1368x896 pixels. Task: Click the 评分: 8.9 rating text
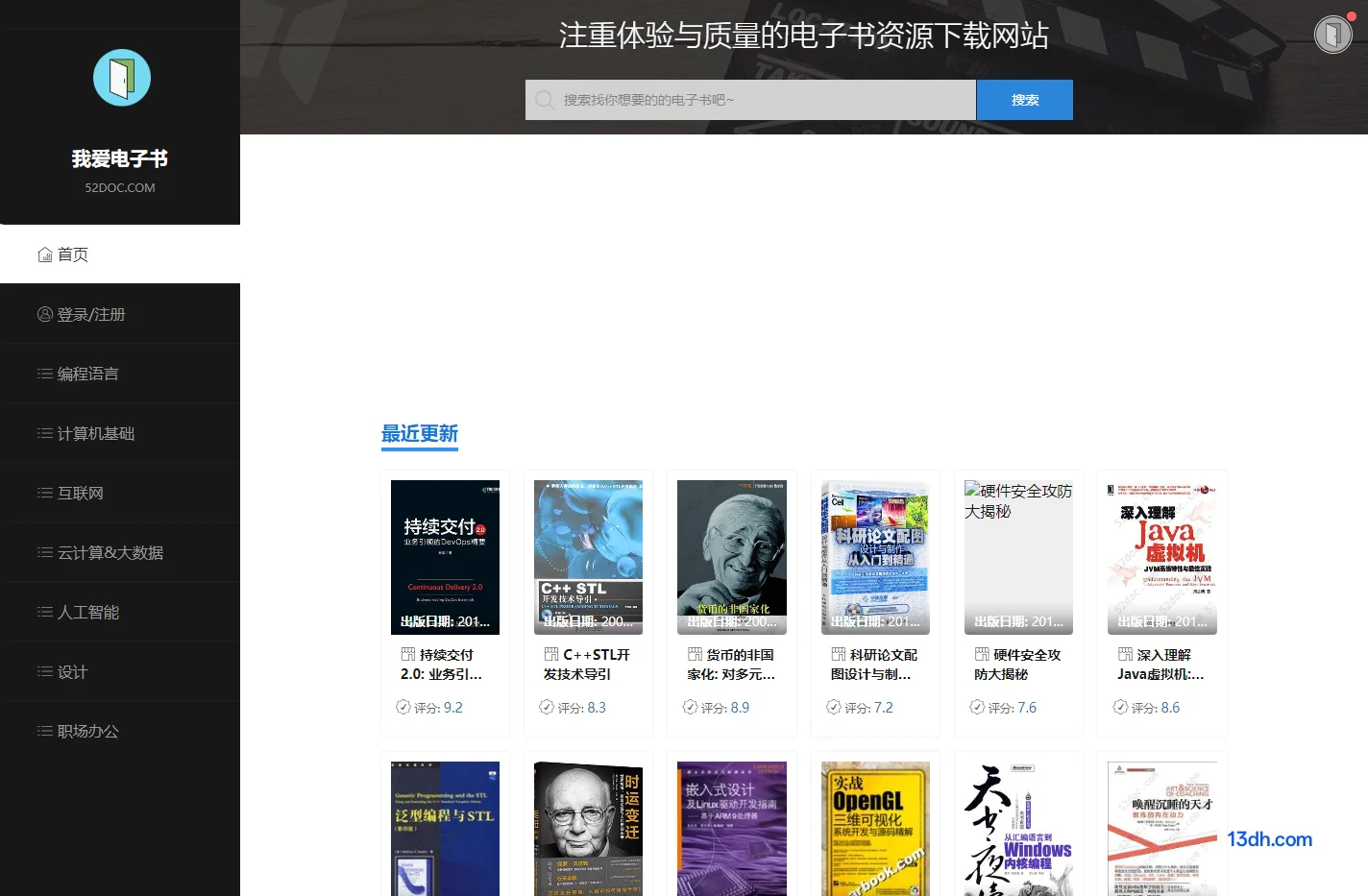pos(725,708)
